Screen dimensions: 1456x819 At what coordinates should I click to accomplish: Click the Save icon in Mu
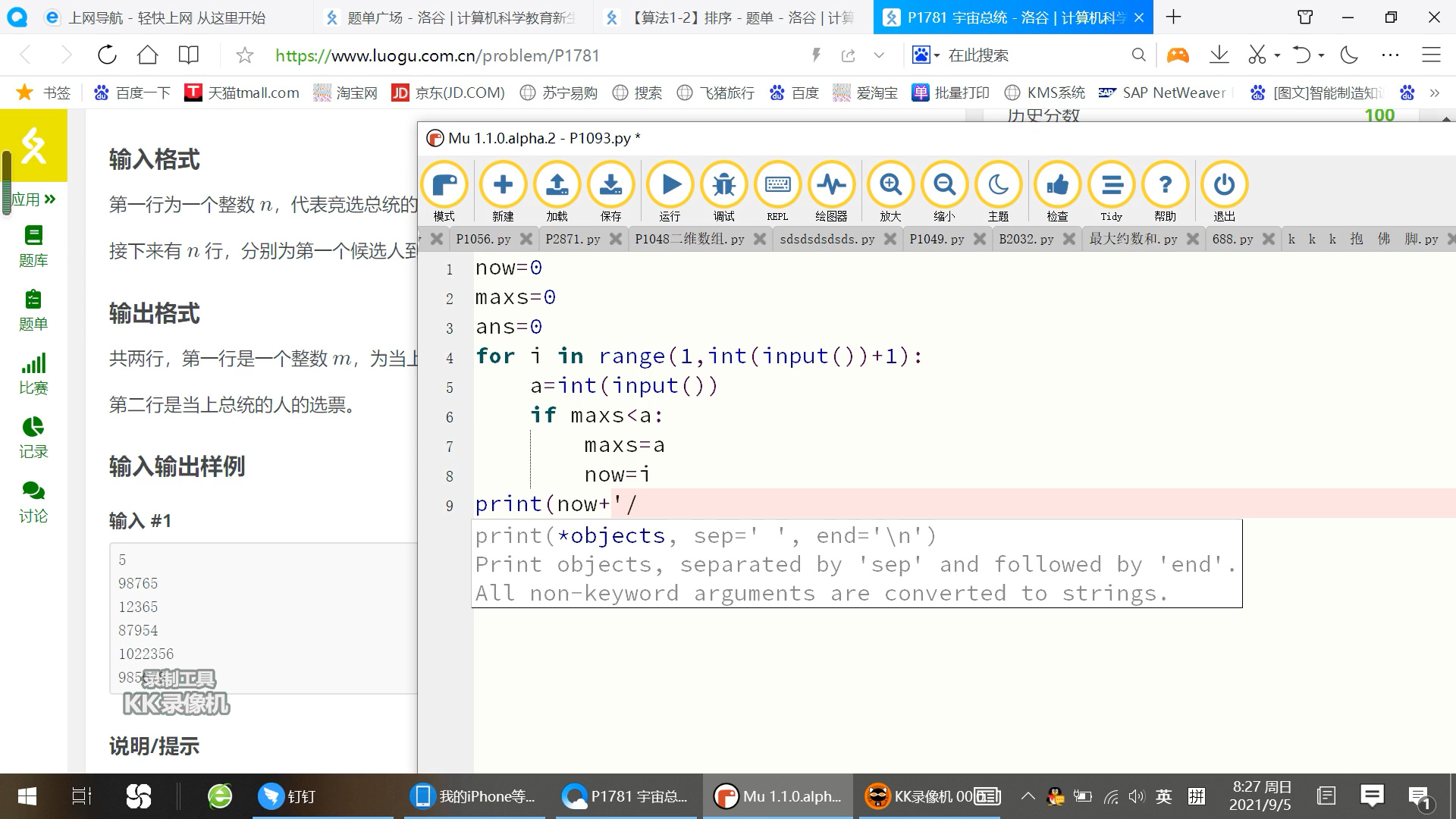[610, 186]
